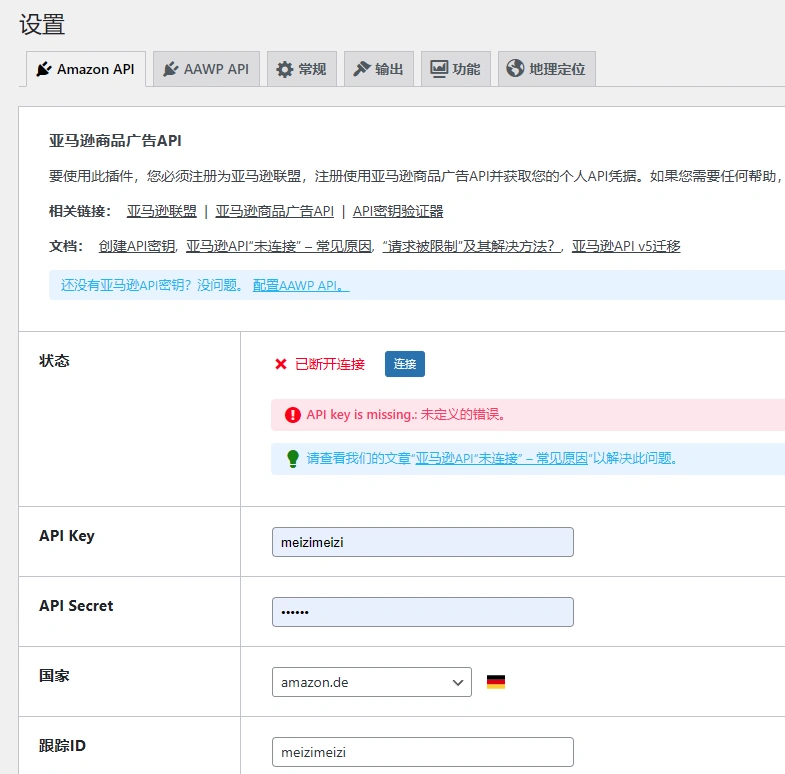Open the API密钥验证器 link
This screenshot has height=774, width=785.
(x=398, y=211)
